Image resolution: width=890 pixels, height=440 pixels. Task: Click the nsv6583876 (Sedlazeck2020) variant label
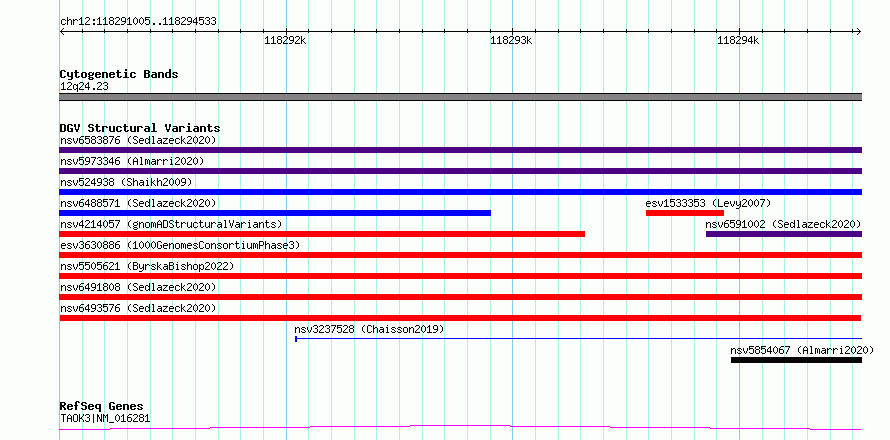138,140
